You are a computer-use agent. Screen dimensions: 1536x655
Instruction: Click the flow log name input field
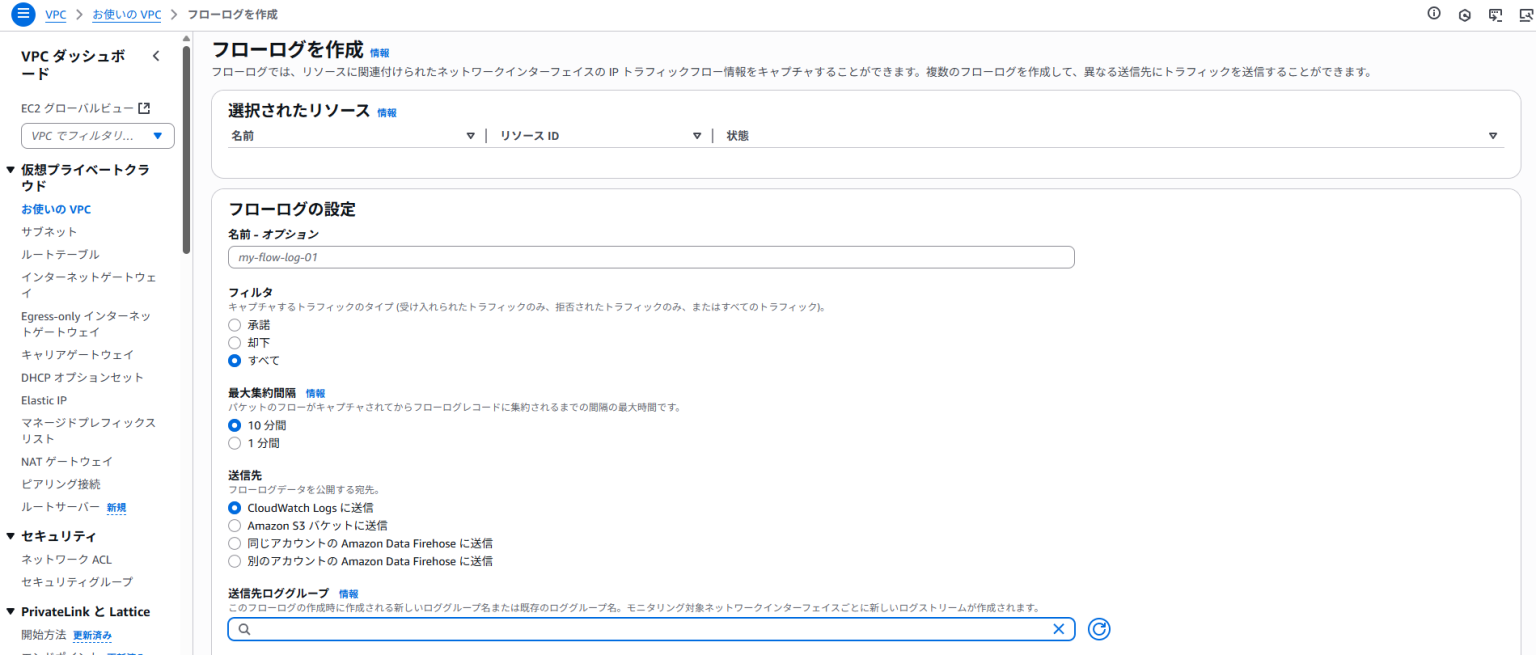pyautogui.click(x=651, y=257)
